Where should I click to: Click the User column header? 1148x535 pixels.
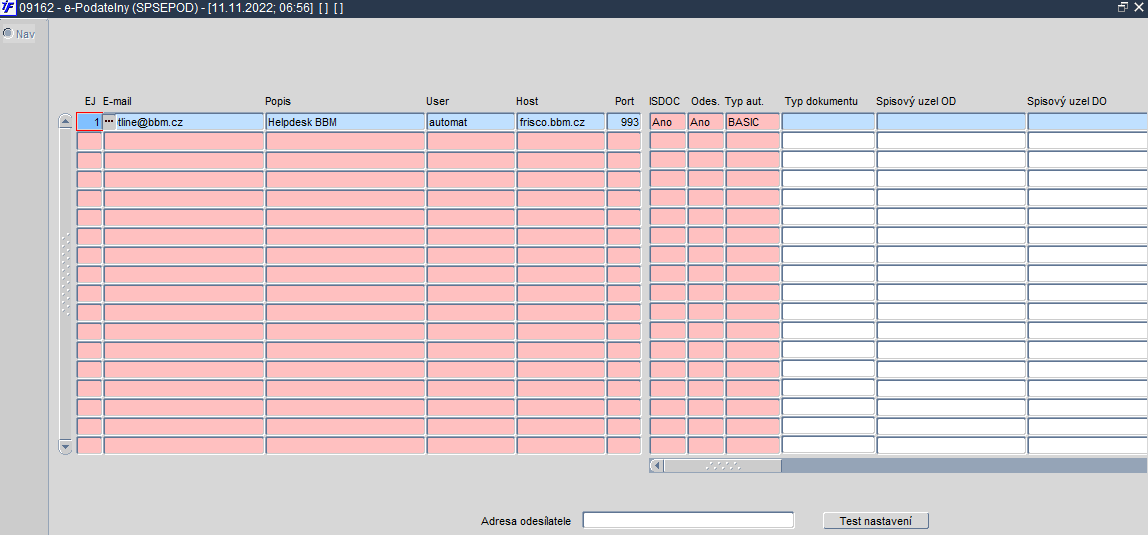pos(437,101)
